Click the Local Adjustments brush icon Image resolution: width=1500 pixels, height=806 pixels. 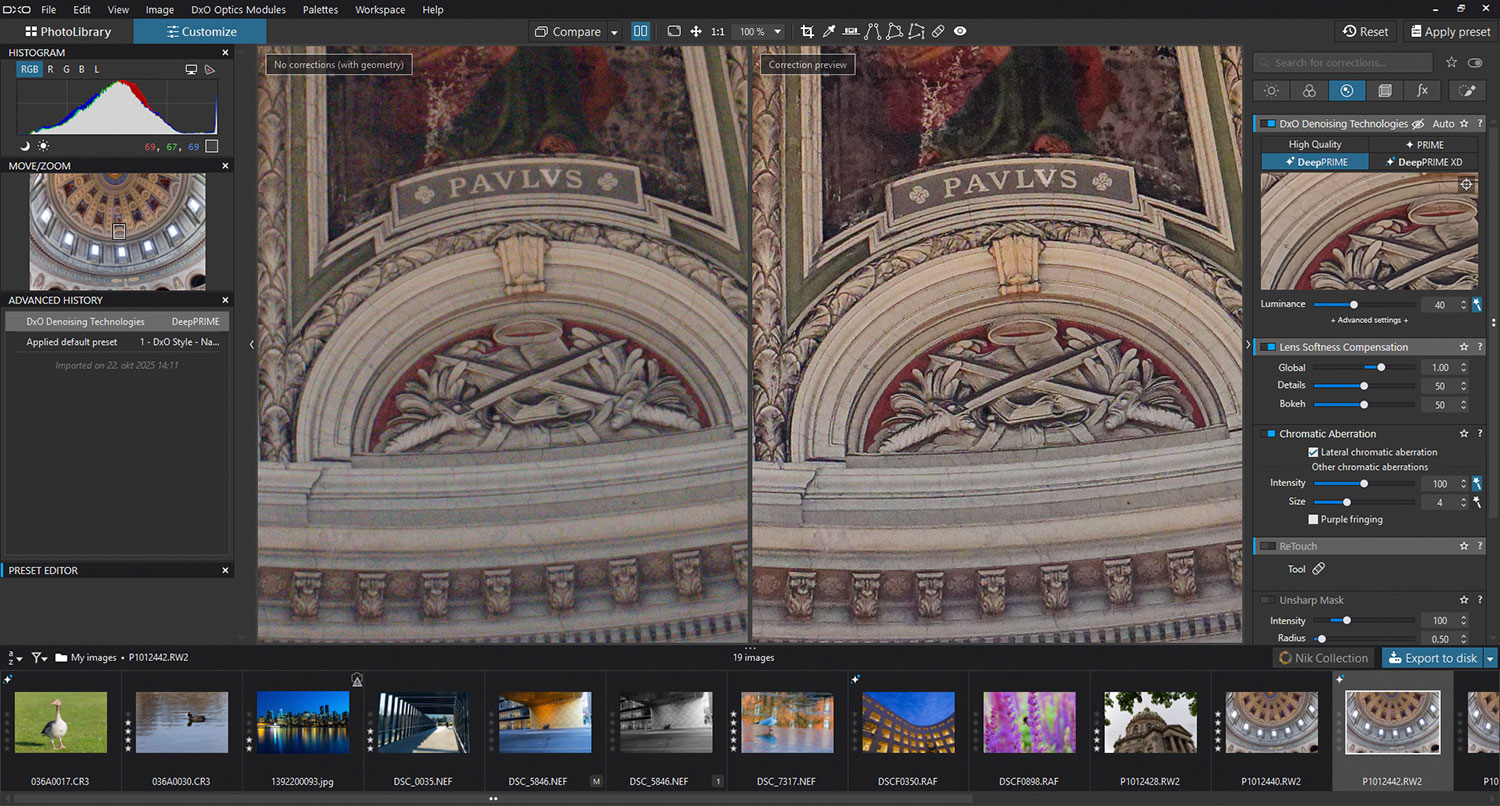[1466, 91]
